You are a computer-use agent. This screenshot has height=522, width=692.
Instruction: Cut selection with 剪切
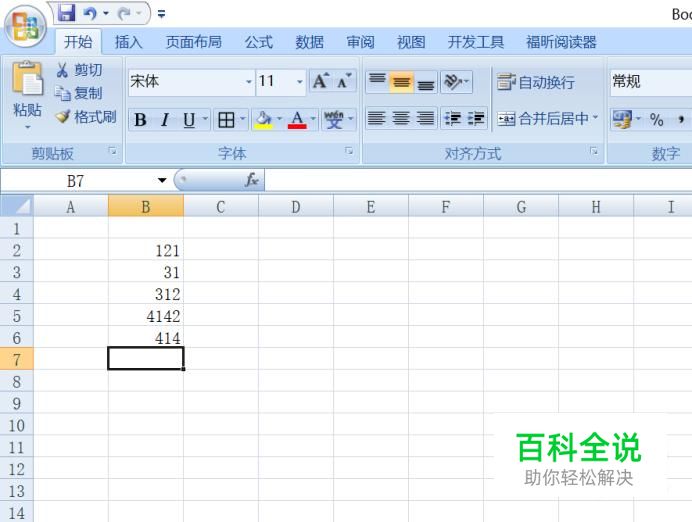tap(79, 70)
